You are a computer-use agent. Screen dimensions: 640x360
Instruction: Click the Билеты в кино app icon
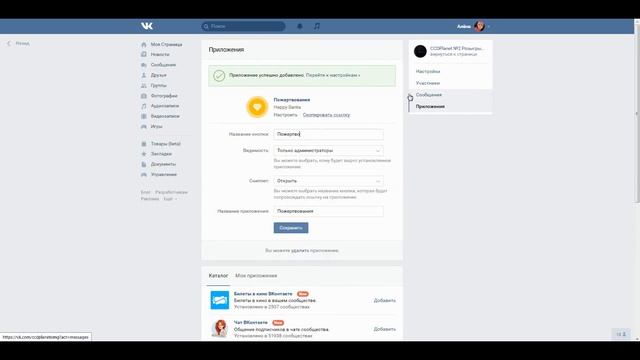coord(220,300)
